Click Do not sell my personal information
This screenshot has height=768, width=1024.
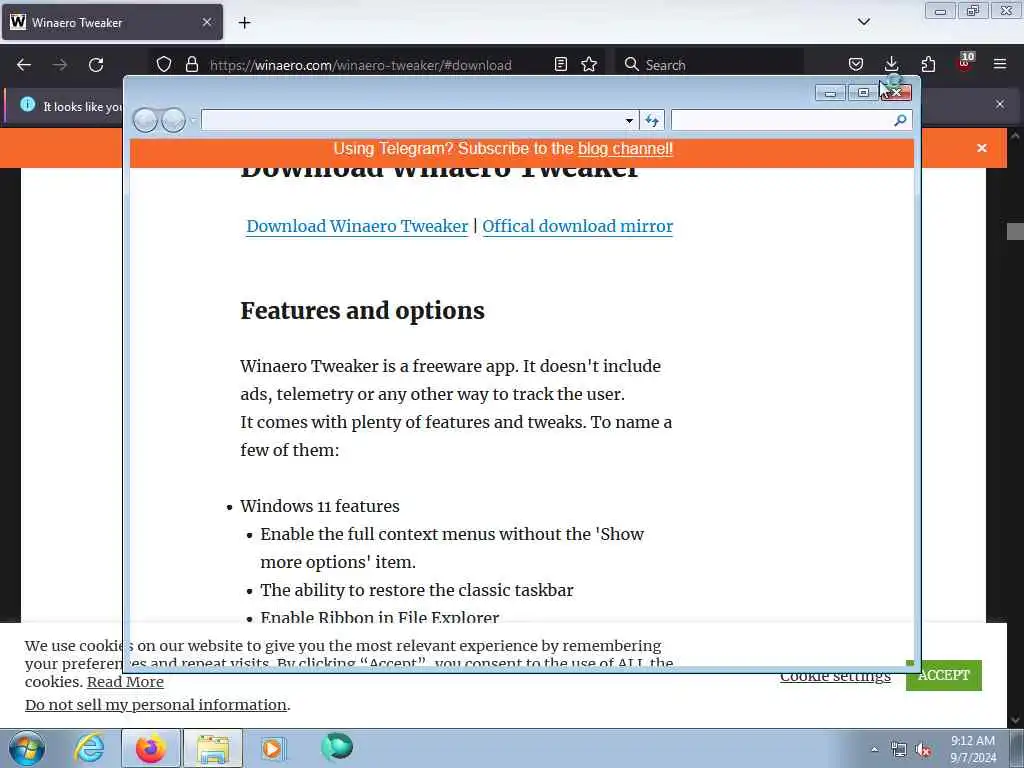pos(156,705)
